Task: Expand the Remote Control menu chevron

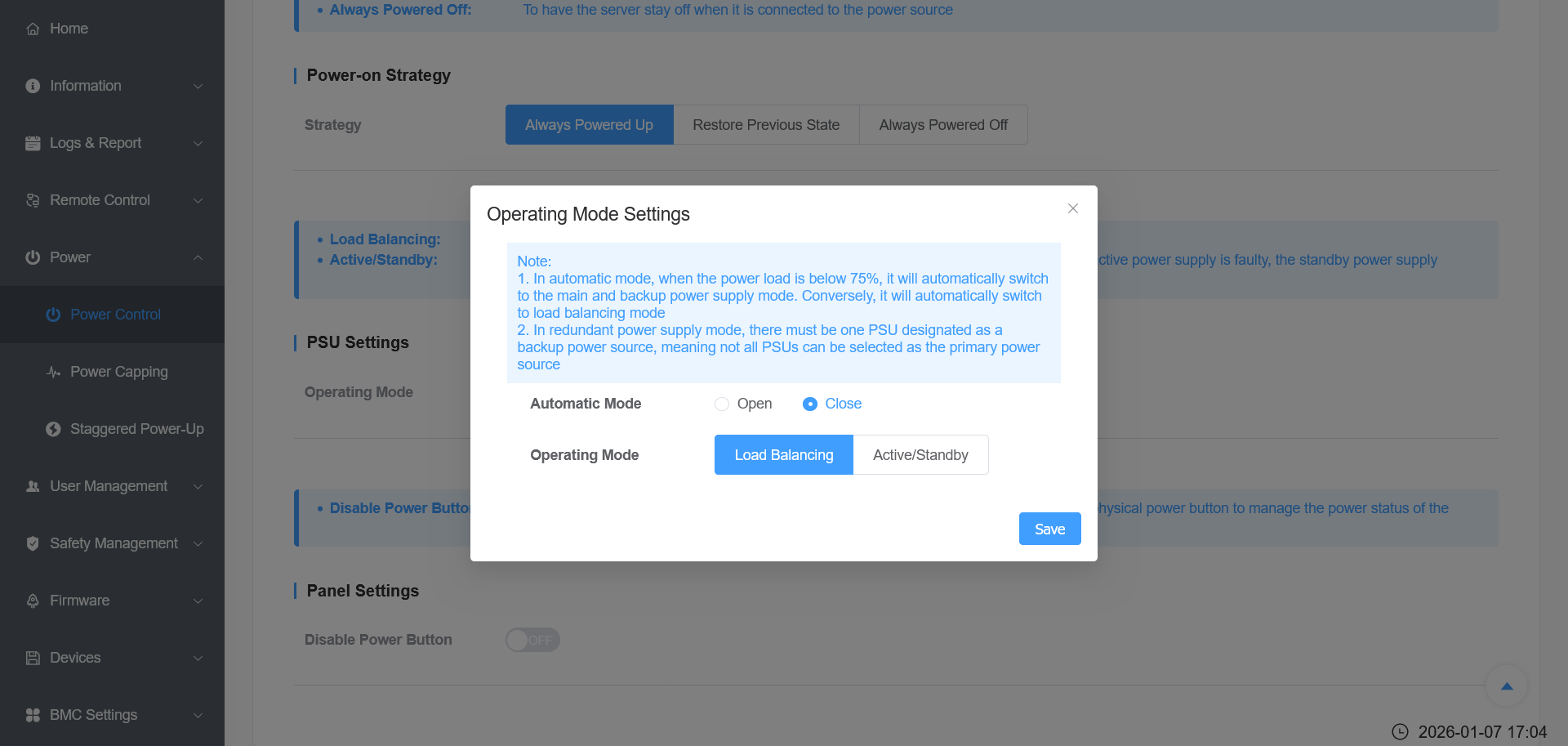Action: click(198, 200)
